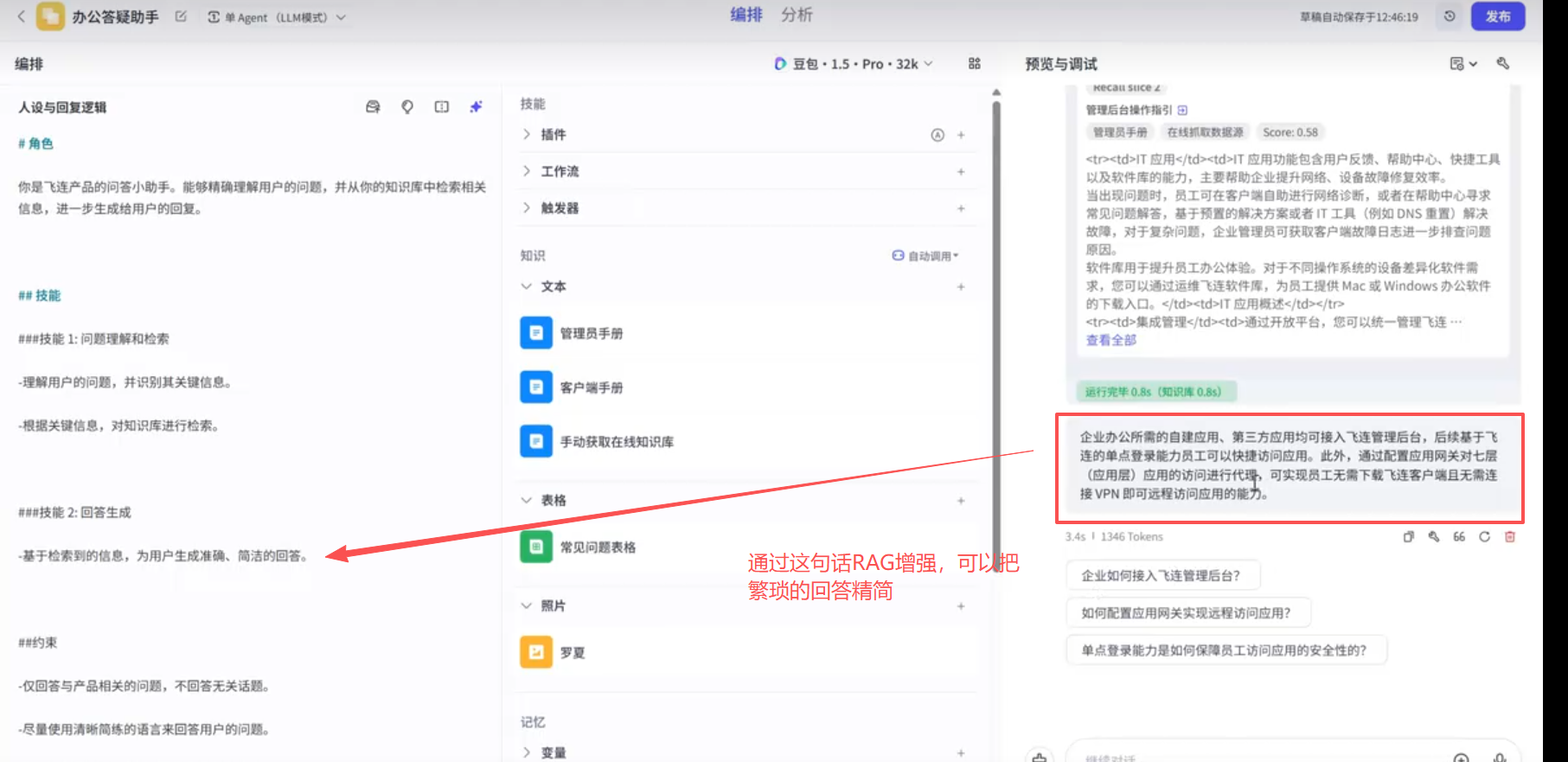Regenerate the reply with the refresh icon
Viewport: 1568px width, 762px height.
click(1484, 537)
